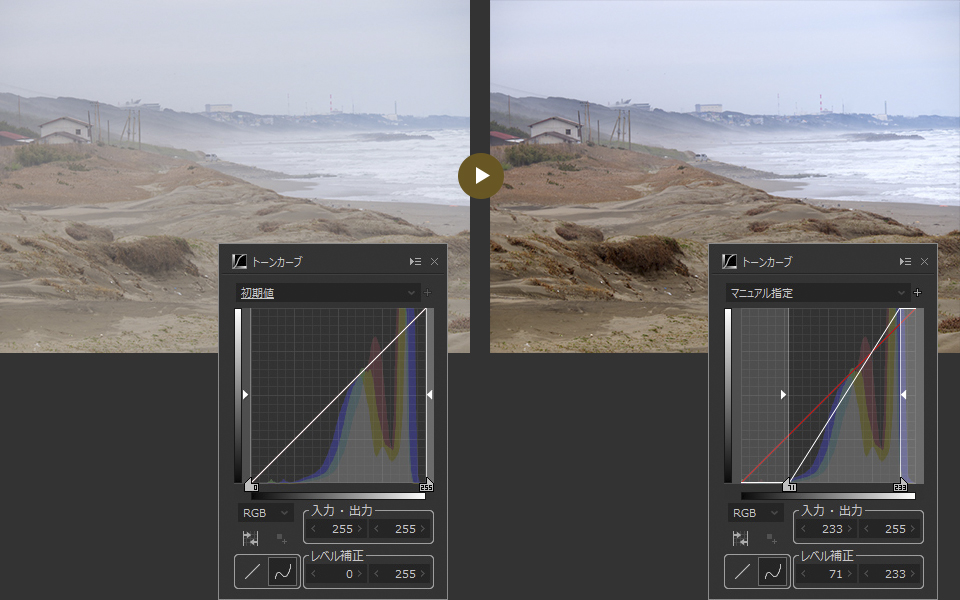Click the flip curve icon in the left panel
The image size is (960, 600).
click(x=251, y=538)
